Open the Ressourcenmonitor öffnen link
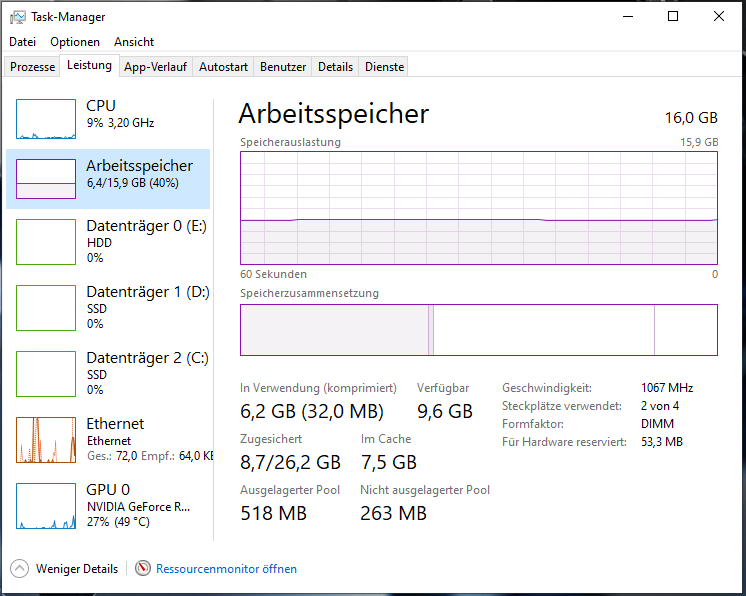 [x=226, y=569]
